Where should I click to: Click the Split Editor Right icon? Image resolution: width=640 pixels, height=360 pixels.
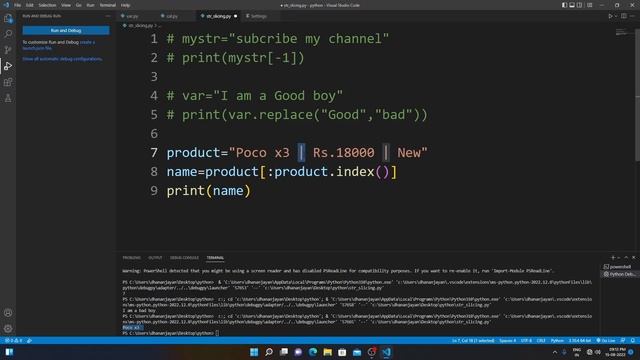click(624, 16)
